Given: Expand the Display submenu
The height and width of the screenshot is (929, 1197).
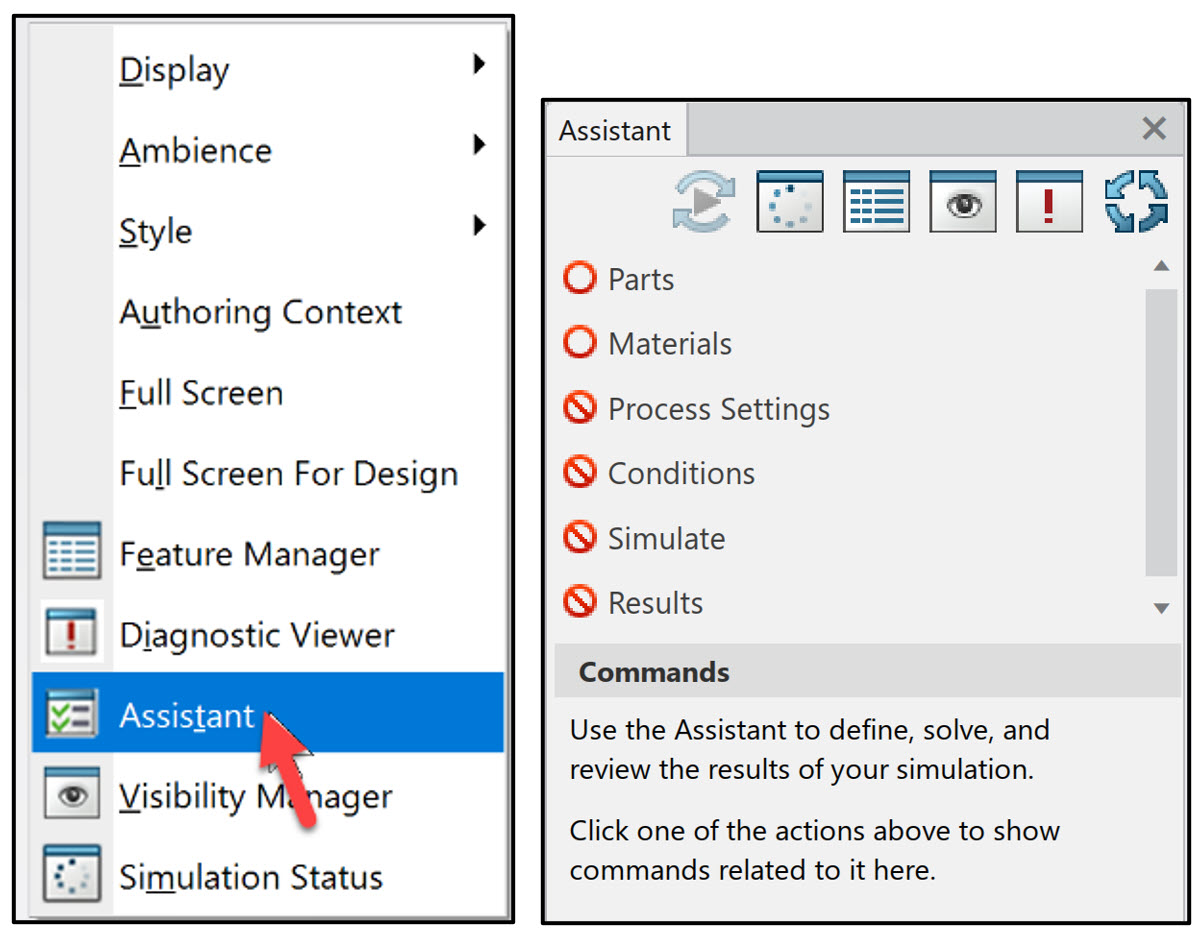Looking at the screenshot, I should (x=174, y=69).
